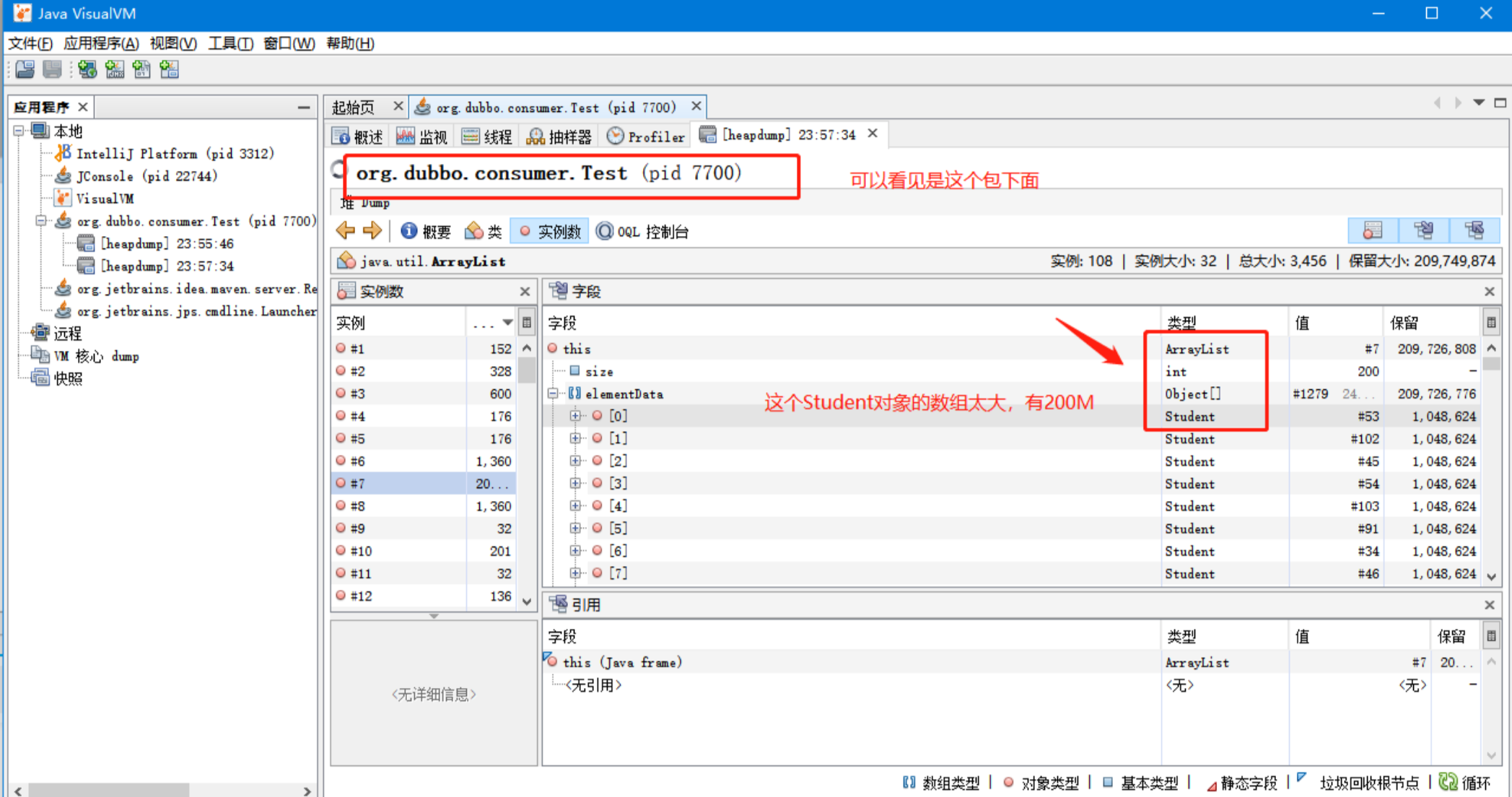Close the heapdump 23:57:34 tab
Screen dimensions: 1512x797
(x=873, y=134)
